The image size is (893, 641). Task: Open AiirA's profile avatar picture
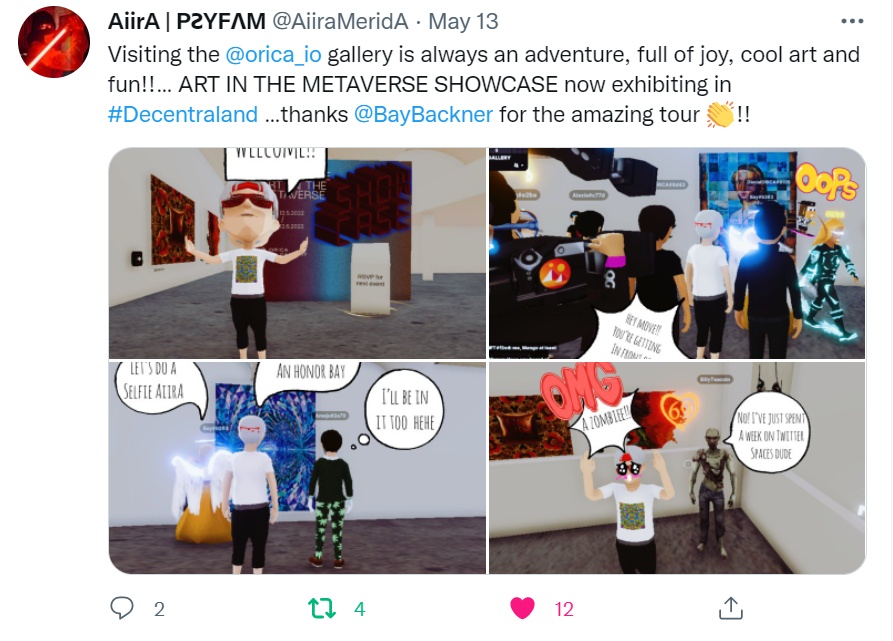(x=54, y=42)
